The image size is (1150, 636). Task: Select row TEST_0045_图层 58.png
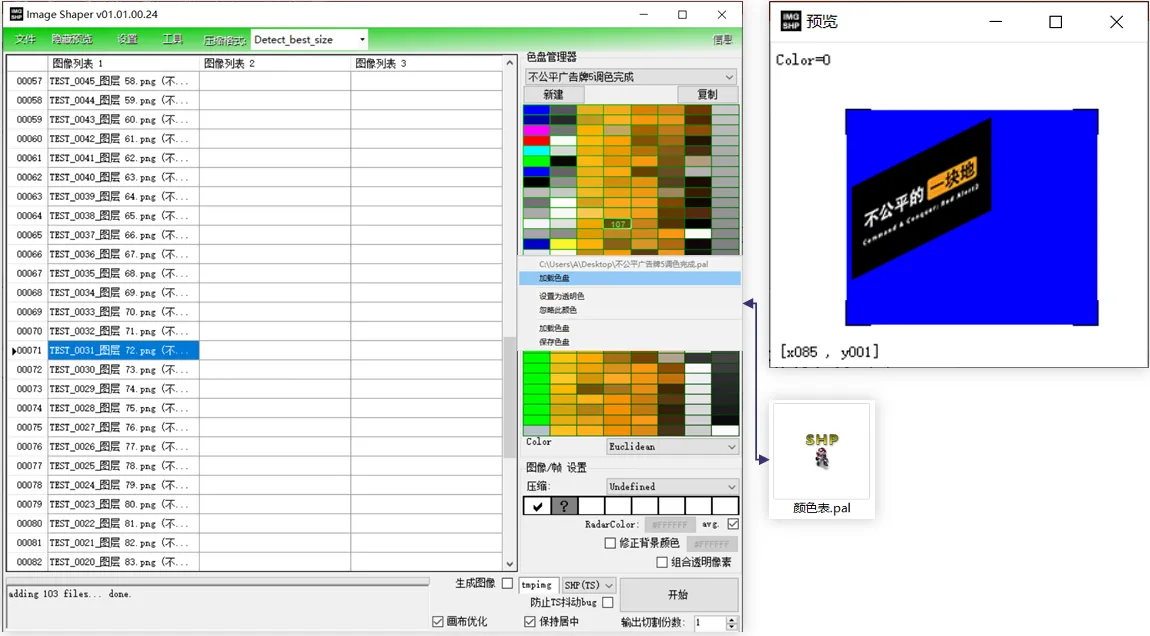coord(123,81)
